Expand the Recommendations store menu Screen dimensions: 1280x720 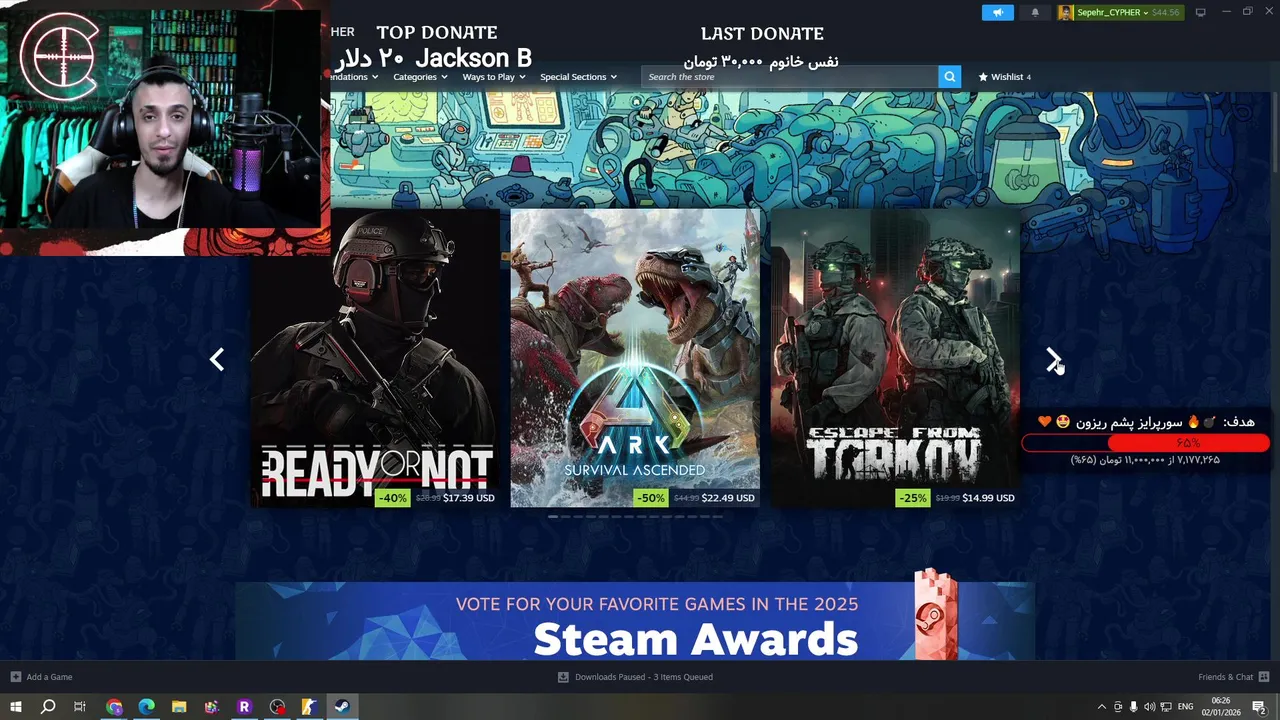pos(355,76)
